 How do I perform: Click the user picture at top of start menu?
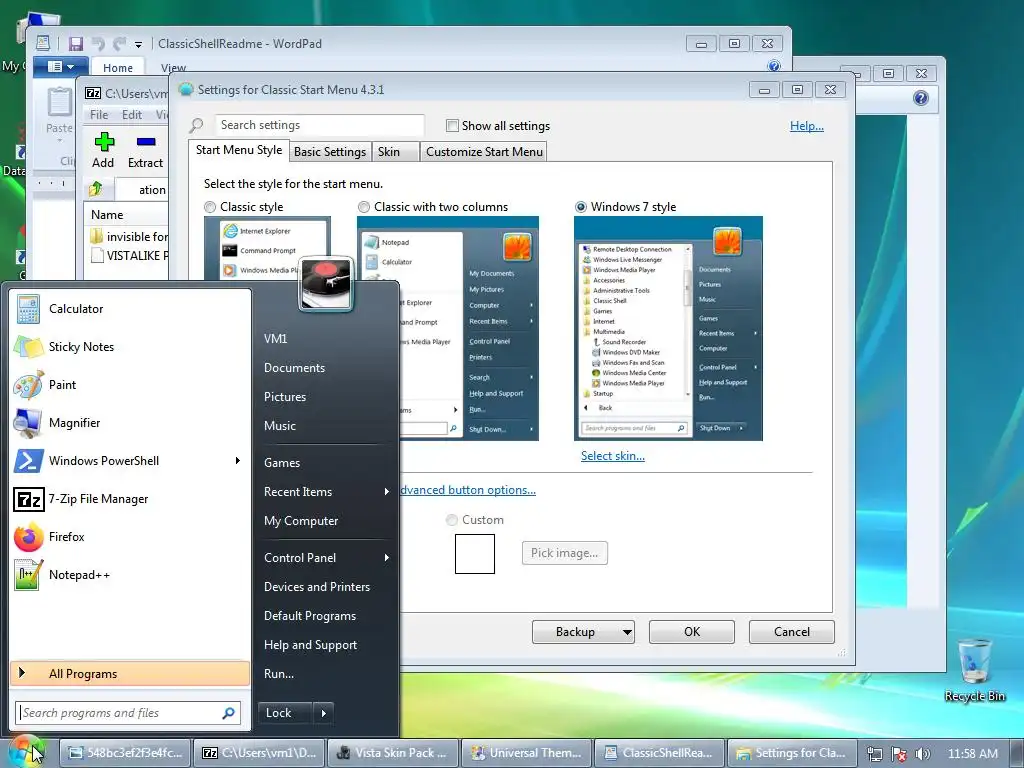326,283
